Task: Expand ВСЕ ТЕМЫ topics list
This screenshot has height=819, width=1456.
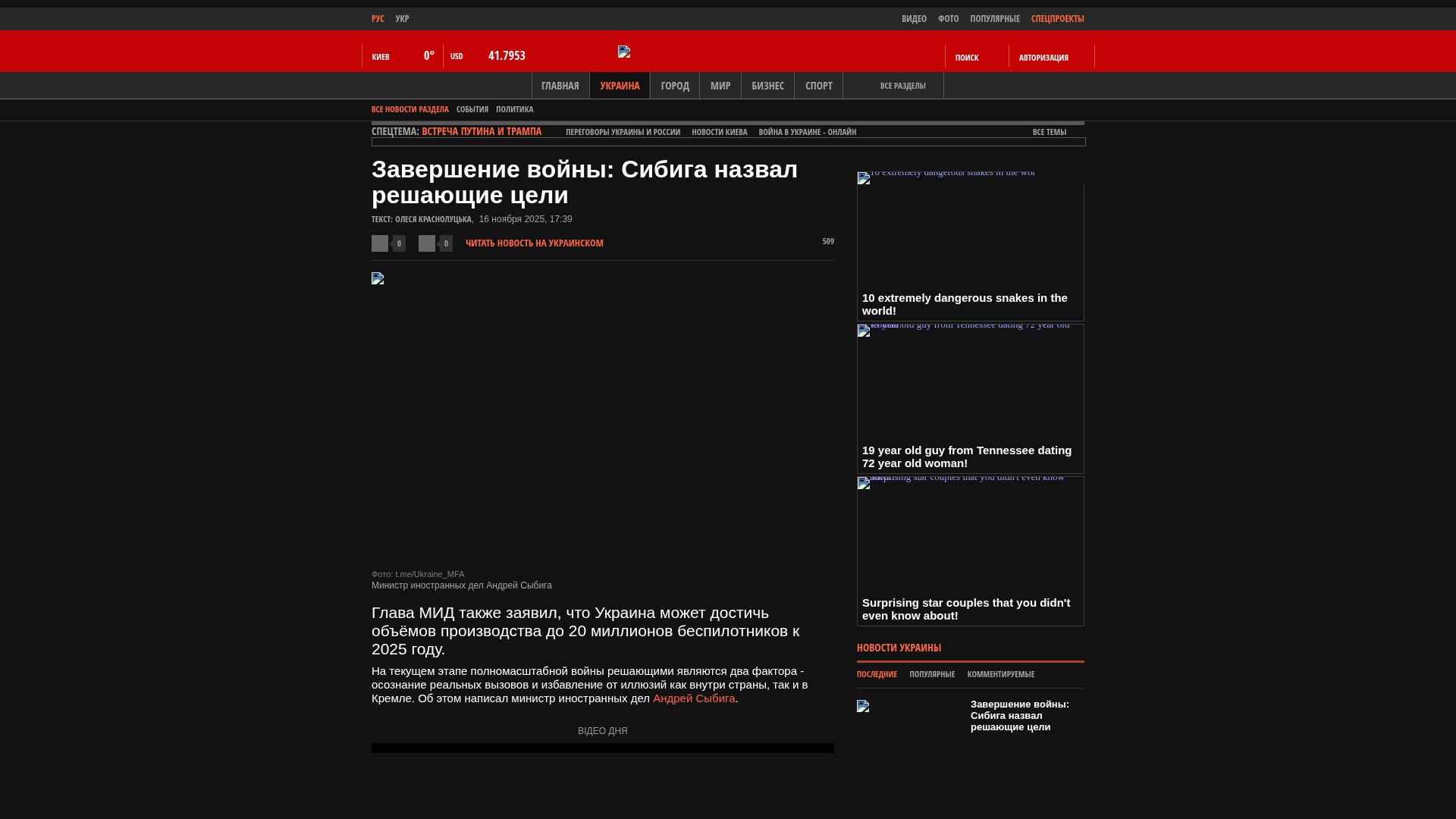Action: (1049, 132)
